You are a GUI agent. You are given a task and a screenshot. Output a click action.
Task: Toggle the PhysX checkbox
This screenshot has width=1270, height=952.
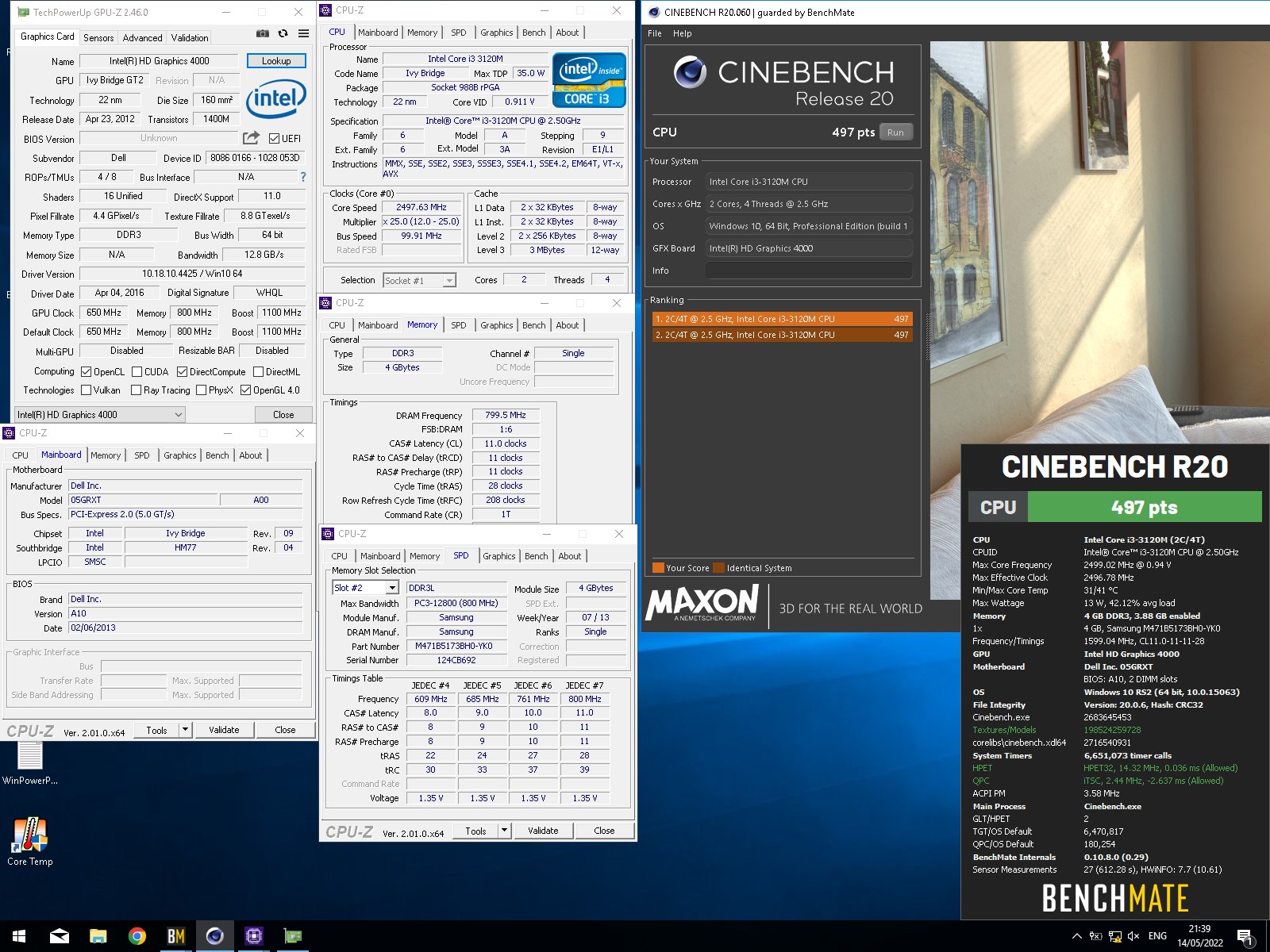click(201, 390)
